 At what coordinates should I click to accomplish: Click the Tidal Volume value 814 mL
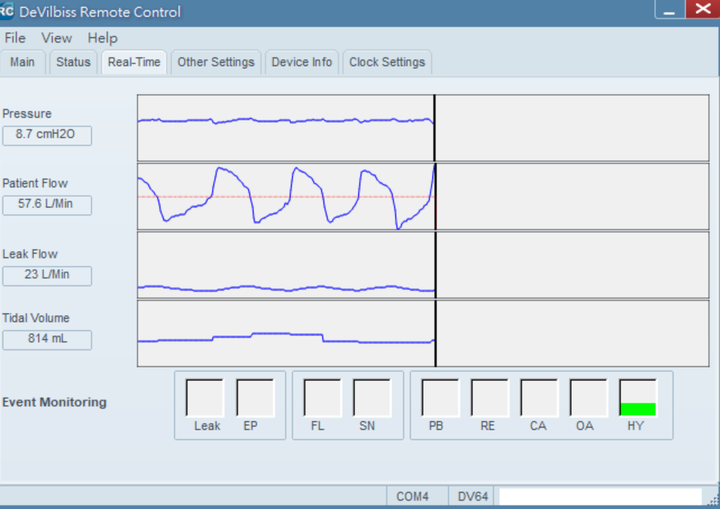pyautogui.click(x=47, y=339)
